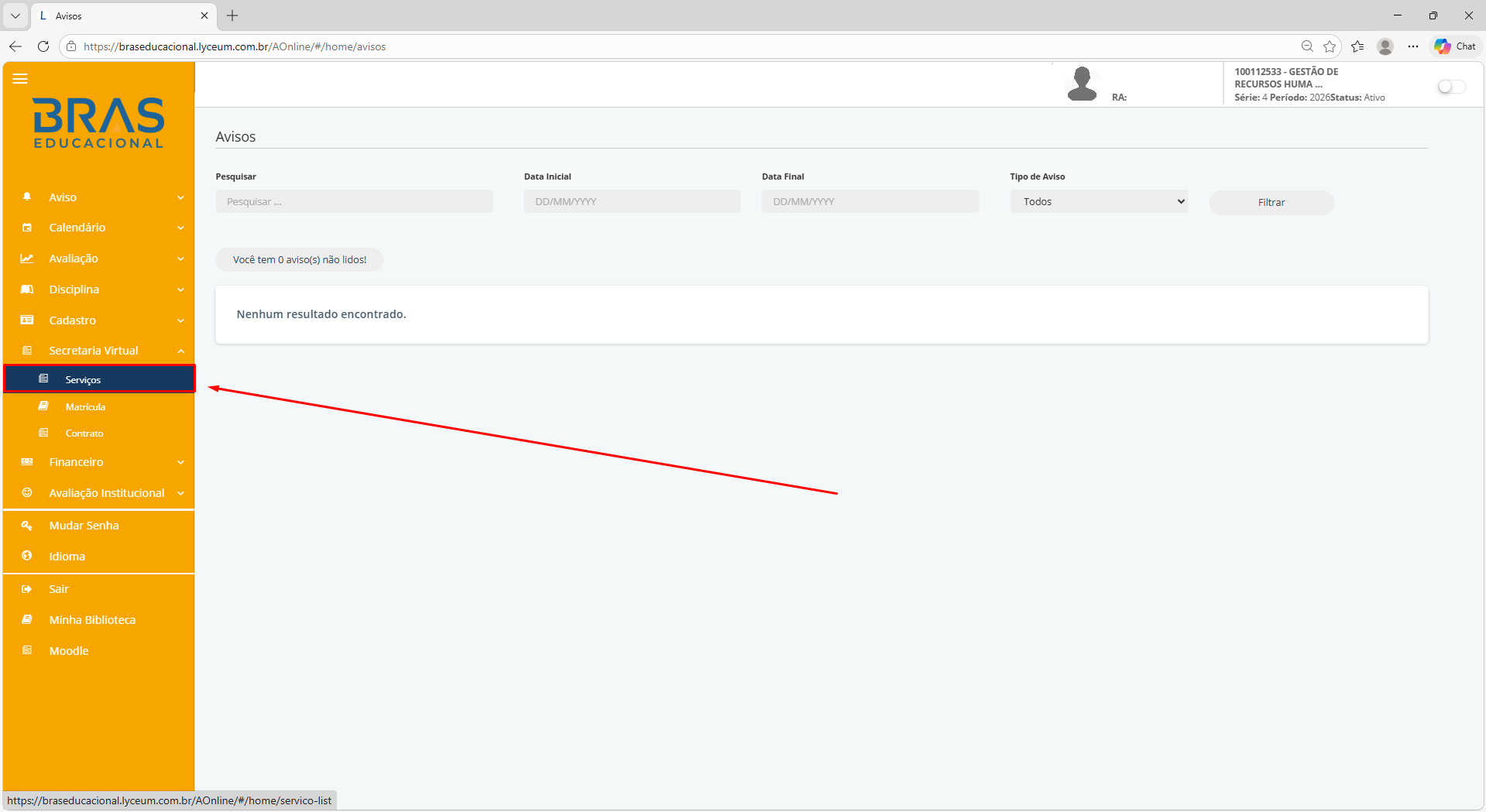
Task: Open the Moodle link in sidebar
Action: [x=69, y=651]
